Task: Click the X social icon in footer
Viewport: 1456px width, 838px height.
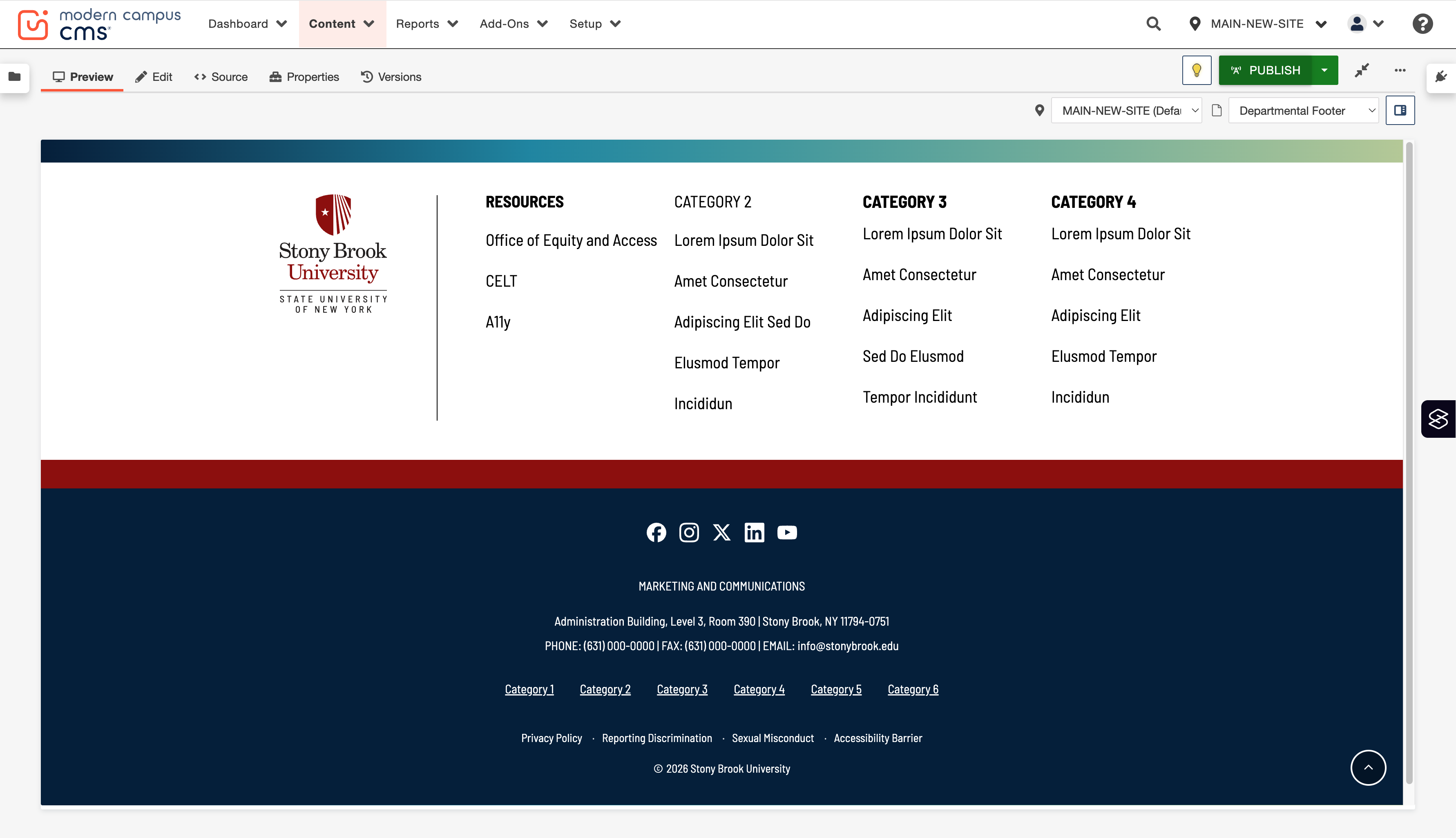Action: point(721,533)
